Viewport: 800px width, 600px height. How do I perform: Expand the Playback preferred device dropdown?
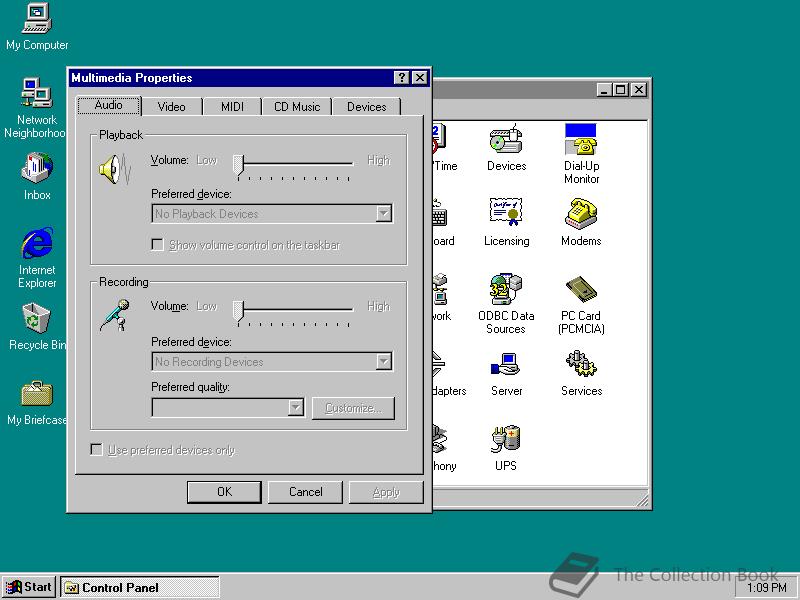coord(384,213)
